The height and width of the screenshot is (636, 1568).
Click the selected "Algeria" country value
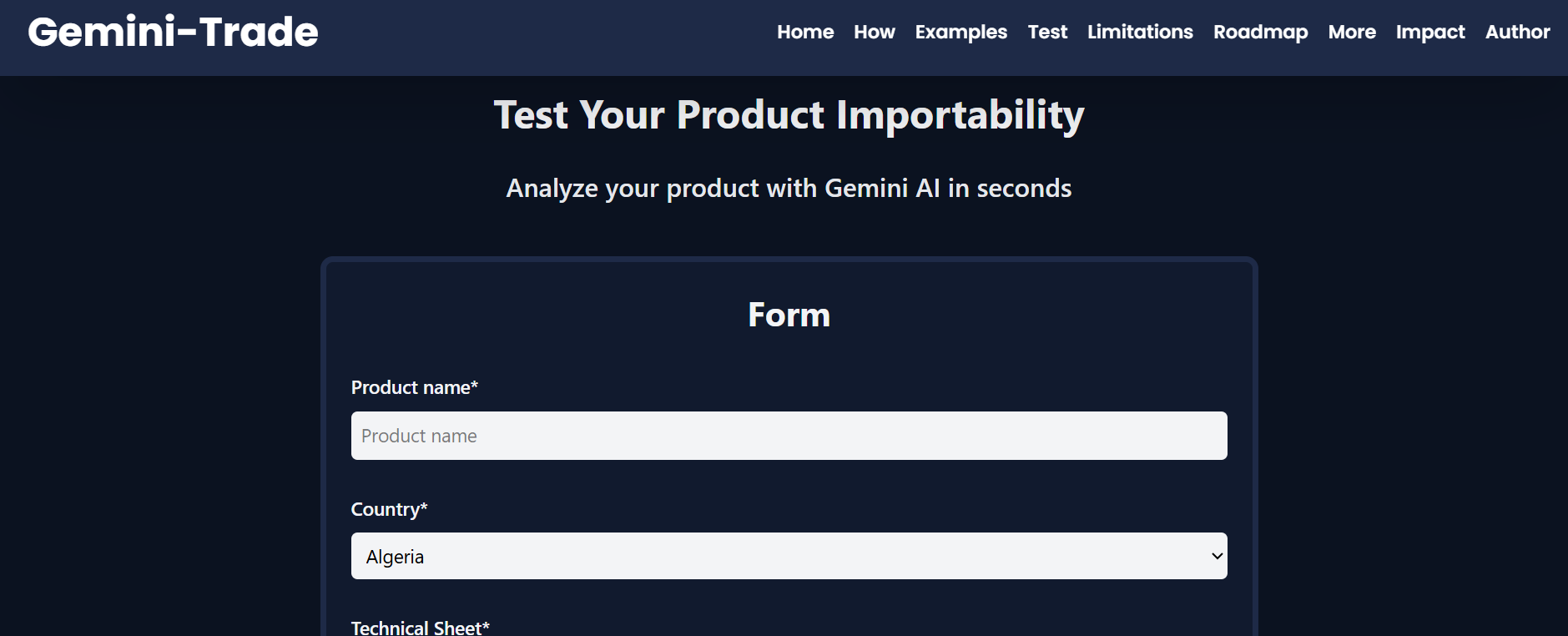coord(396,557)
